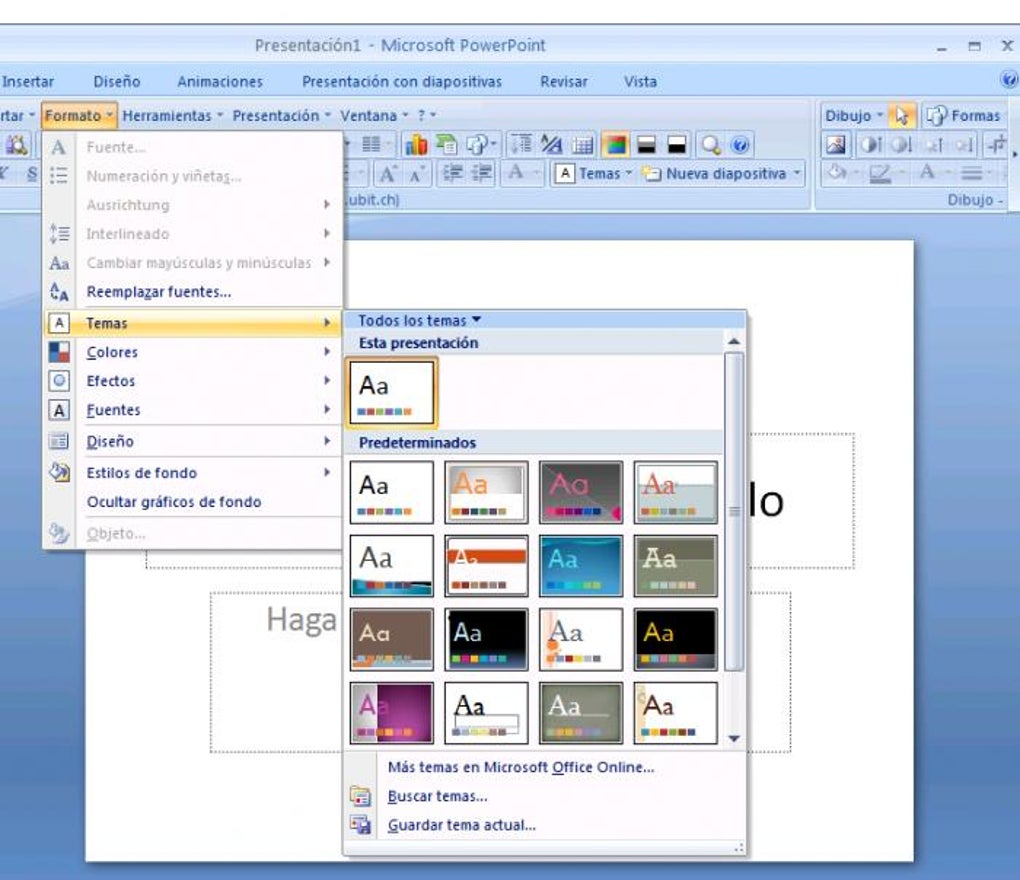
Task: Click Más temas en Microsoft Office Online
Action: click(x=520, y=767)
